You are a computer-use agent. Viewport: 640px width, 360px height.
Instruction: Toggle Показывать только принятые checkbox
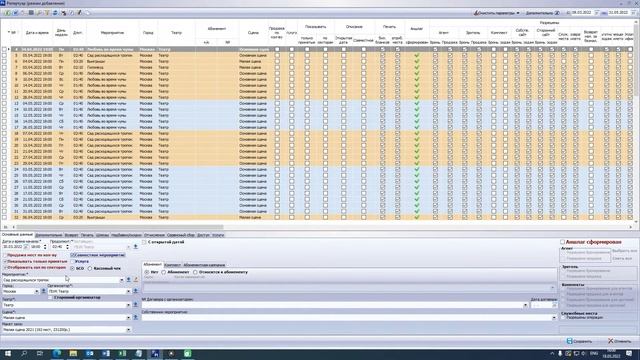[x=5, y=261]
